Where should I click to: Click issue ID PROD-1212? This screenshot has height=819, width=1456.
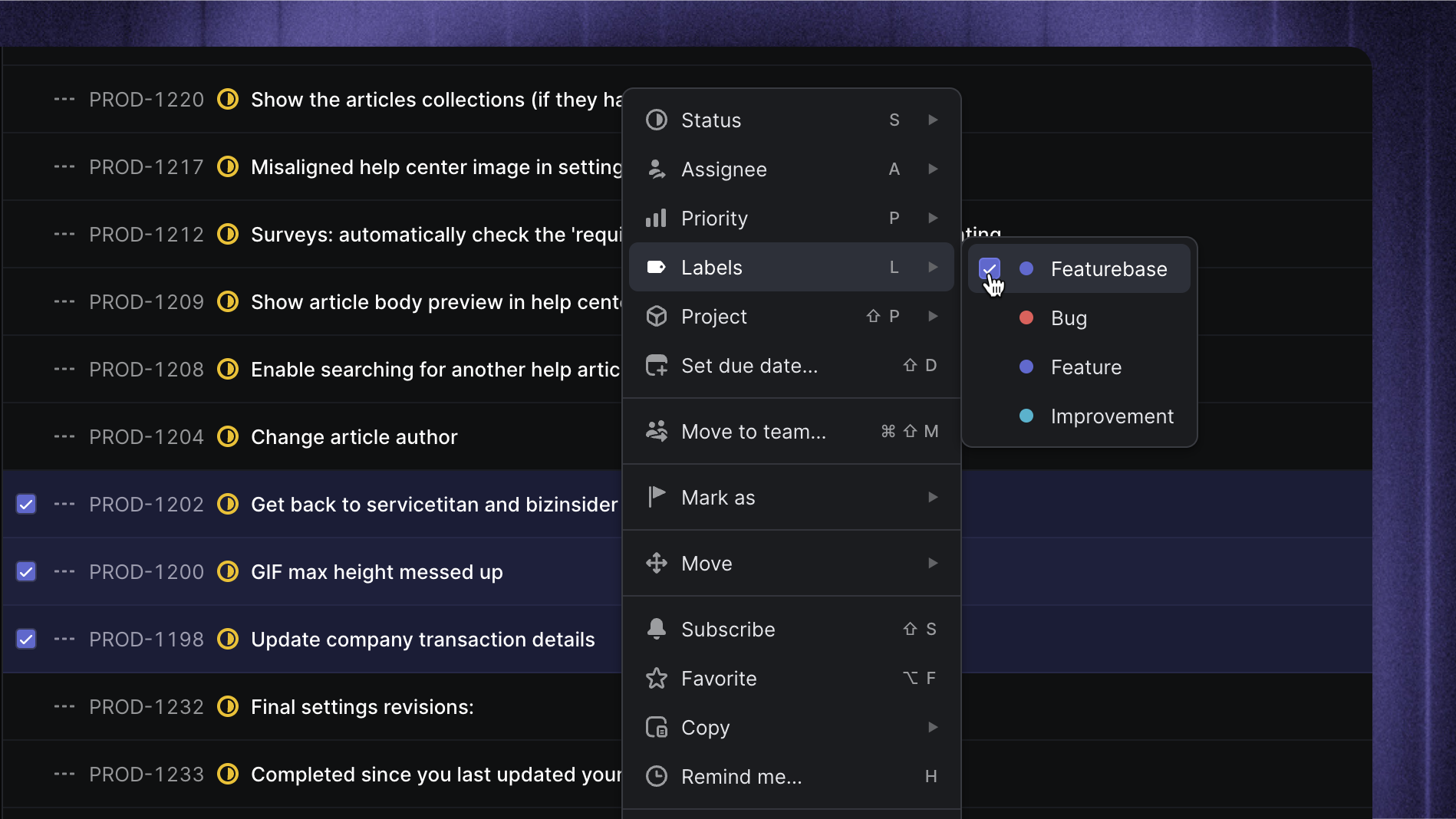(x=147, y=235)
